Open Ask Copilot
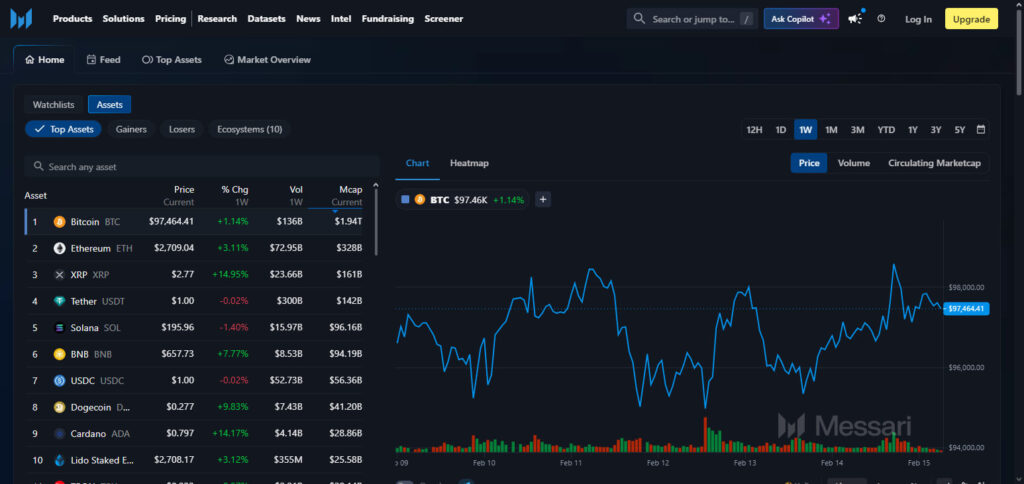Image resolution: width=1024 pixels, height=484 pixels. [801, 19]
